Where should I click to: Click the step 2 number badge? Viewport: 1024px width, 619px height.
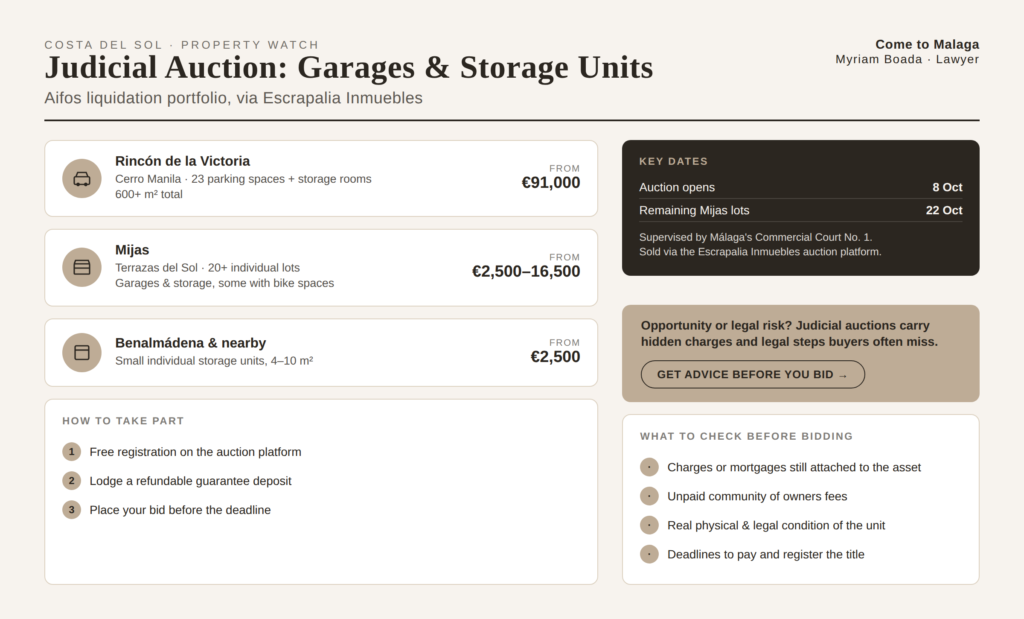pyautogui.click(x=71, y=481)
